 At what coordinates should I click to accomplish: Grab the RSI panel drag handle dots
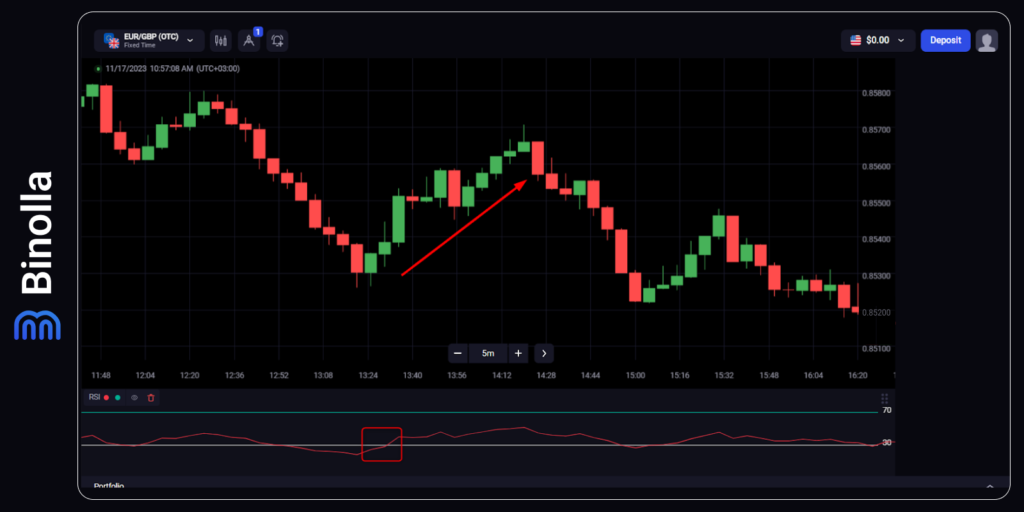pyautogui.click(x=884, y=398)
